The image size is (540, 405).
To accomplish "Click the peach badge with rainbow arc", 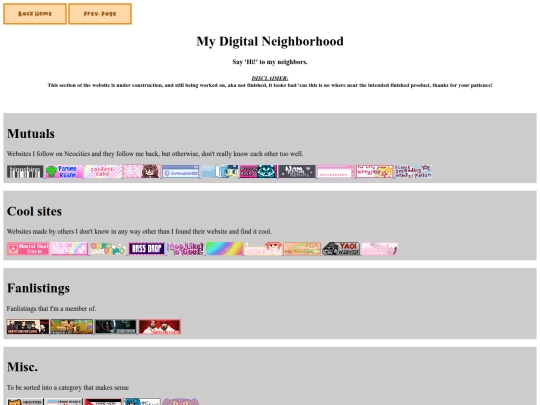I will coord(302,249).
